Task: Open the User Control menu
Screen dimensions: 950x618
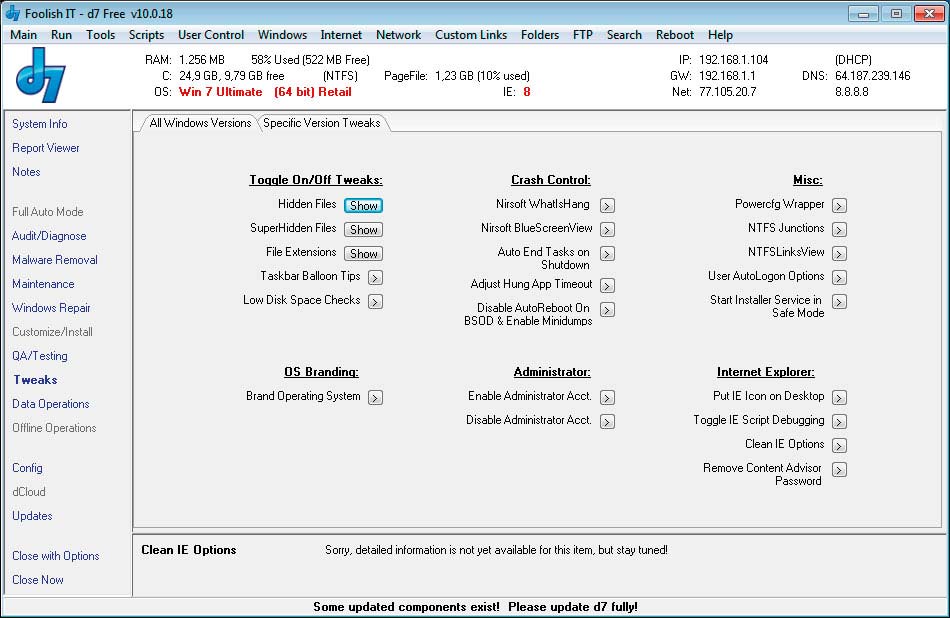Action: (x=211, y=35)
